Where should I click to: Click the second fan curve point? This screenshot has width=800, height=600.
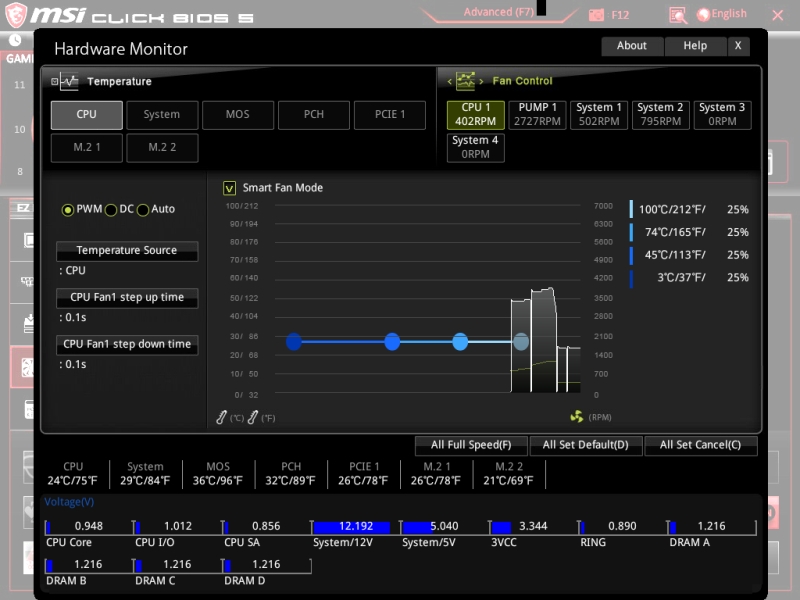[x=392, y=342]
